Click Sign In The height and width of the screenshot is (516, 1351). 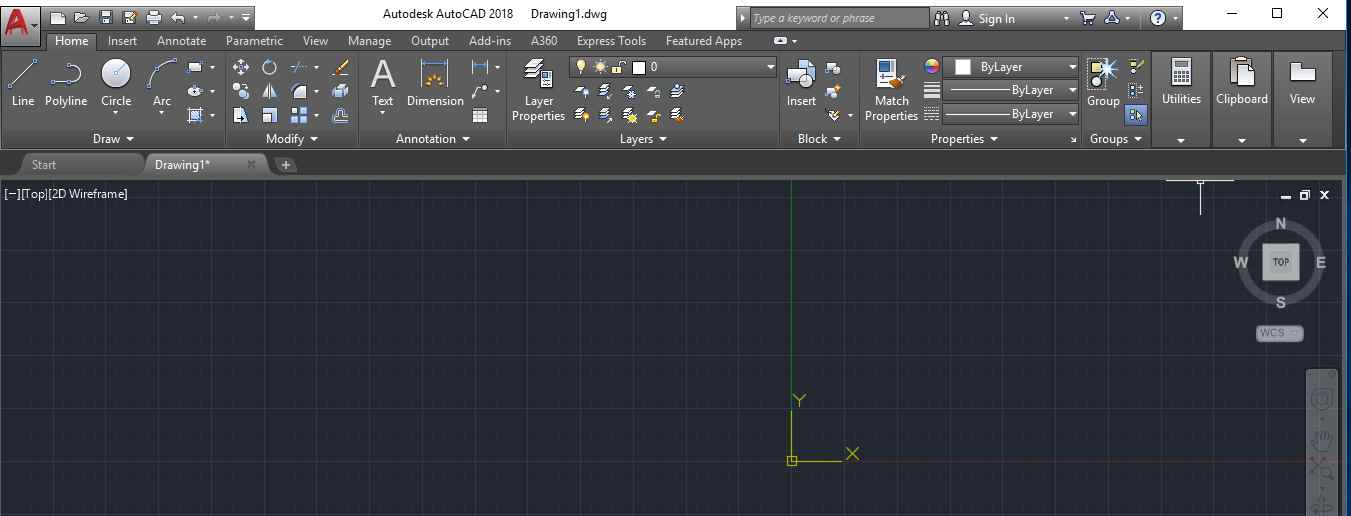coord(996,18)
